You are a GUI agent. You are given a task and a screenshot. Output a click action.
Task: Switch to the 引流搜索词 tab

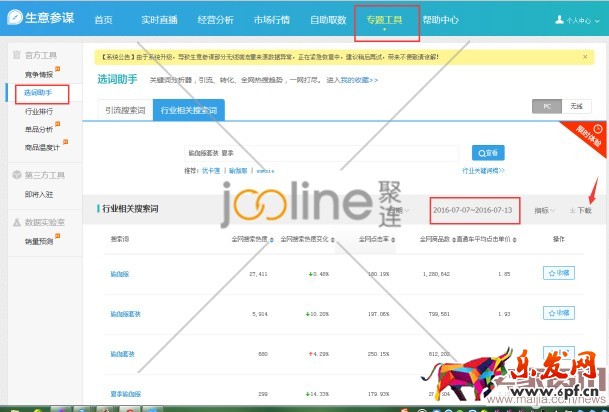125,110
